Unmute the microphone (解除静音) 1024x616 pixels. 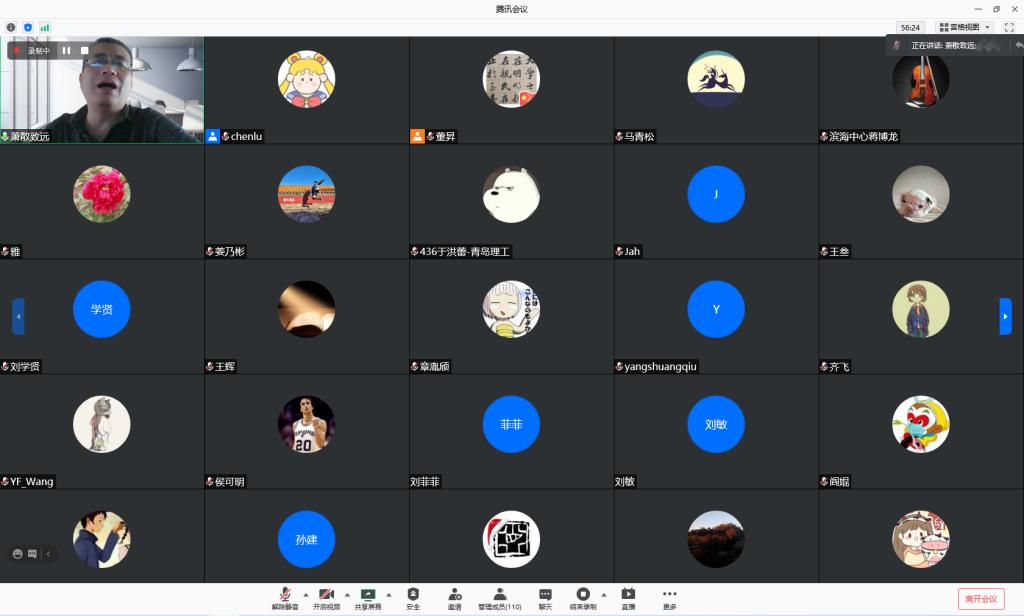[284, 598]
